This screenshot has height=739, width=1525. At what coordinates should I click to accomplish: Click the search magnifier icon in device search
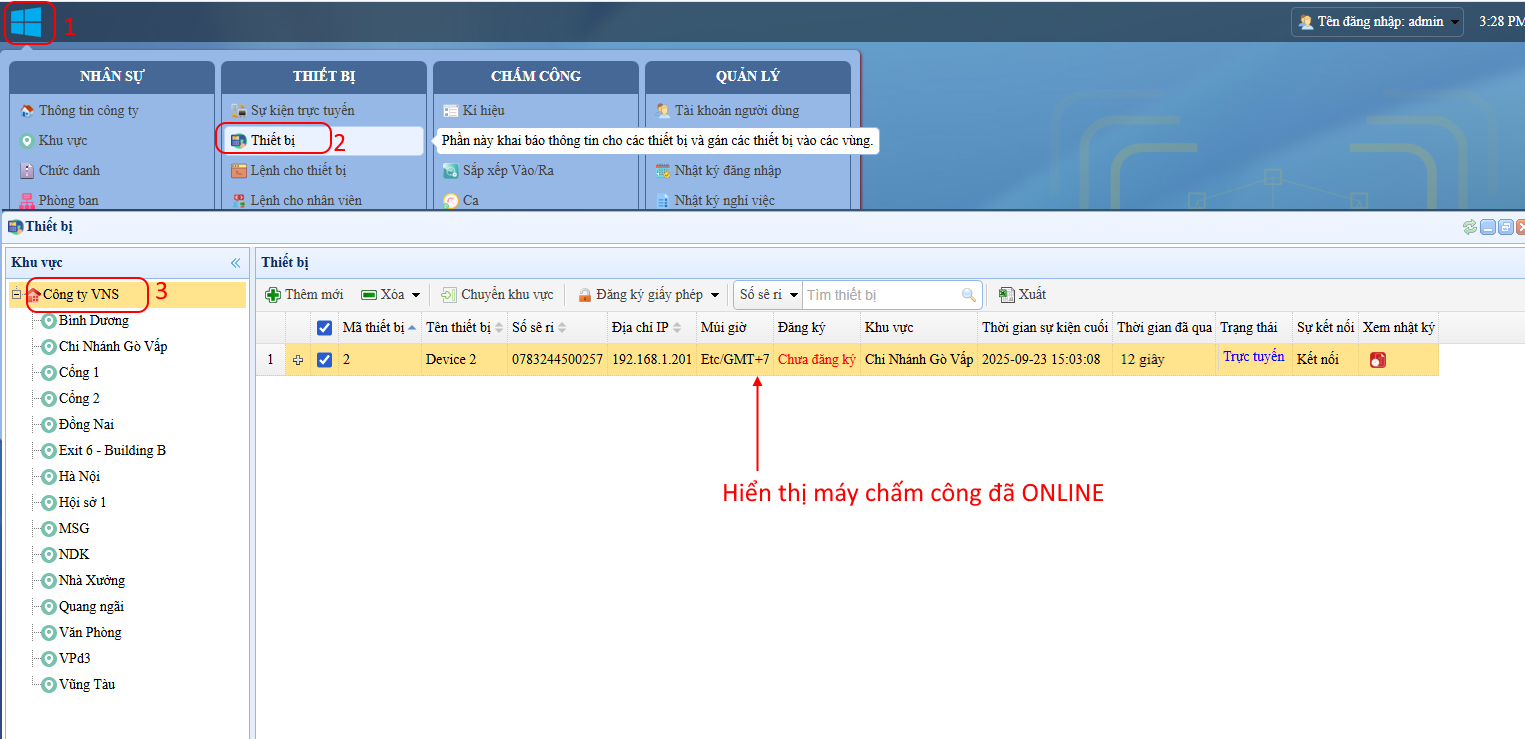968,295
